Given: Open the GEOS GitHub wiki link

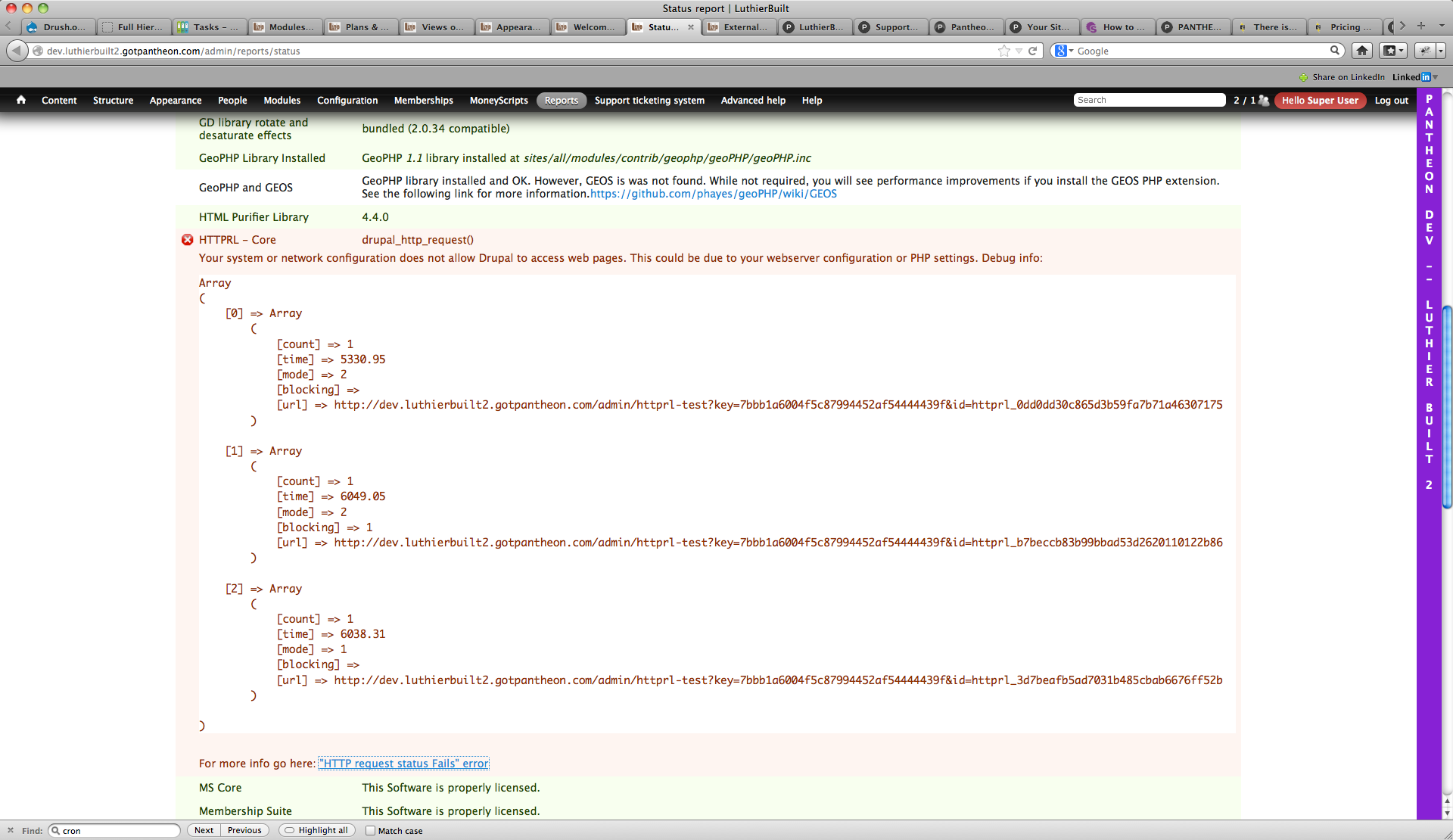Looking at the screenshot, I should (713, 194).
